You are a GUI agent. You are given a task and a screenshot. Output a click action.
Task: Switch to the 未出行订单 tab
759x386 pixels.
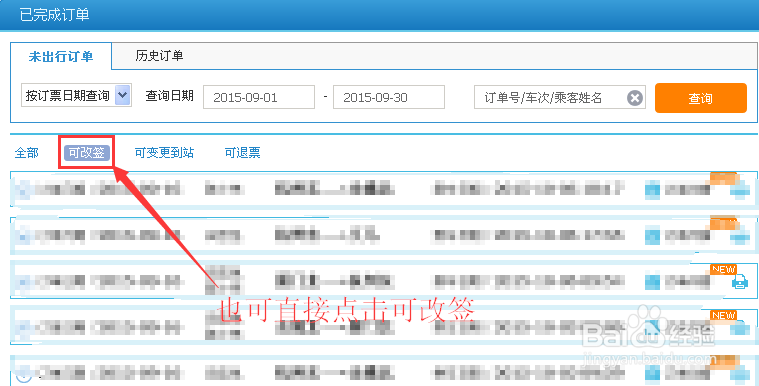coord(61,57)
